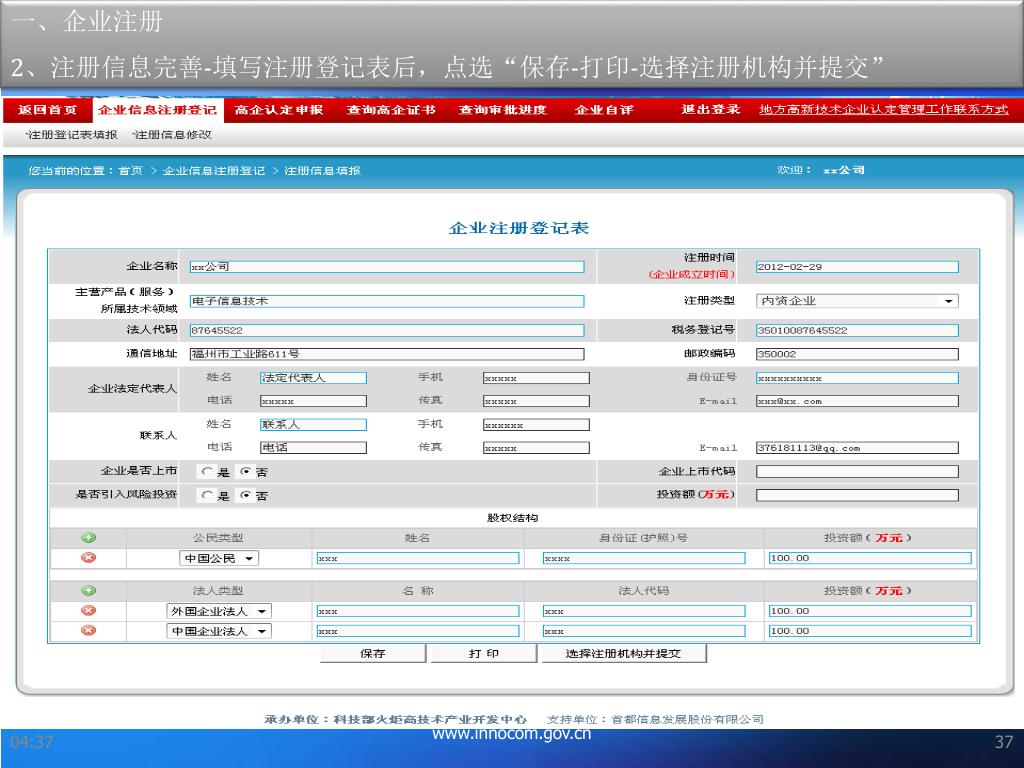
Task: Click the green add icon beside 法人类型
Action: point(88,591)
